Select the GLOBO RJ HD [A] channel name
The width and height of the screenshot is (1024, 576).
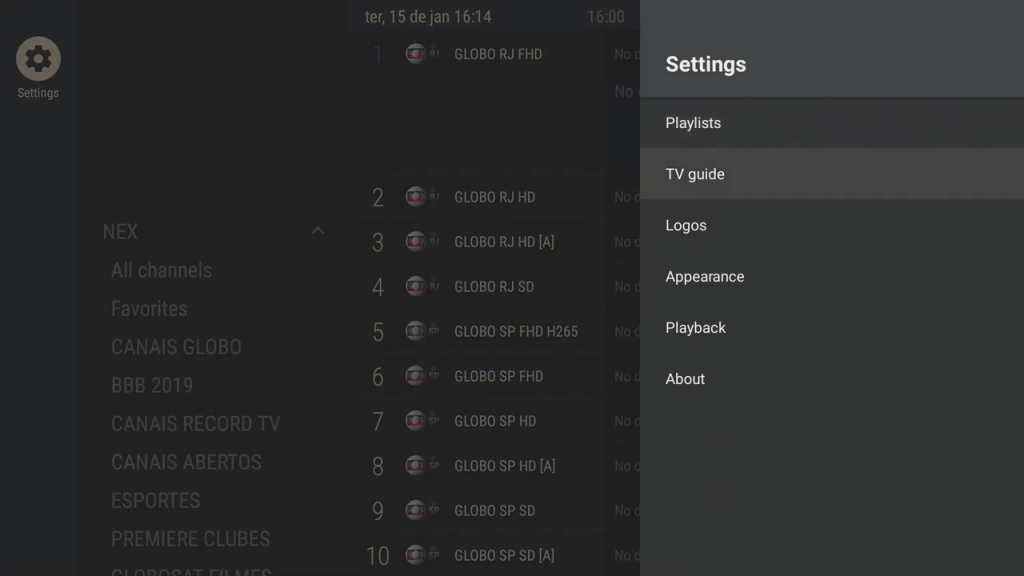point(504,242)
